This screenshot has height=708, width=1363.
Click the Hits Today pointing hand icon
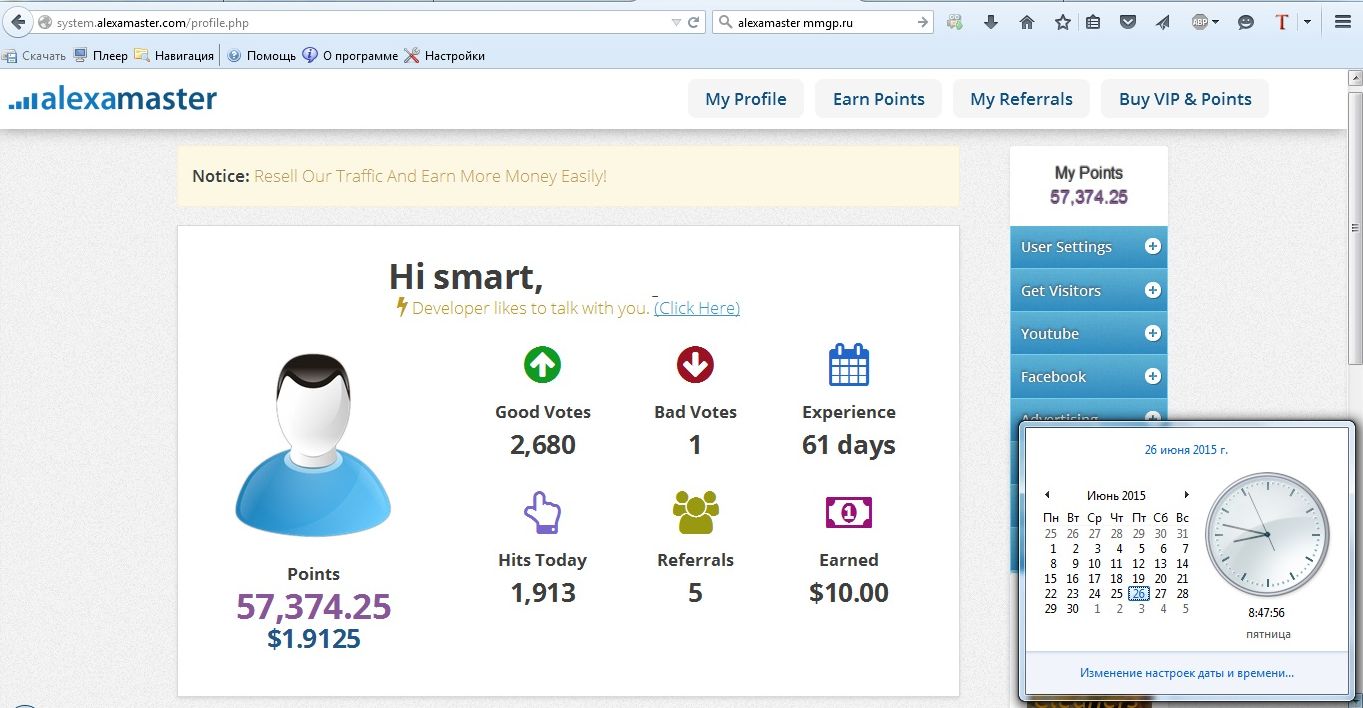tap(542, 512)
